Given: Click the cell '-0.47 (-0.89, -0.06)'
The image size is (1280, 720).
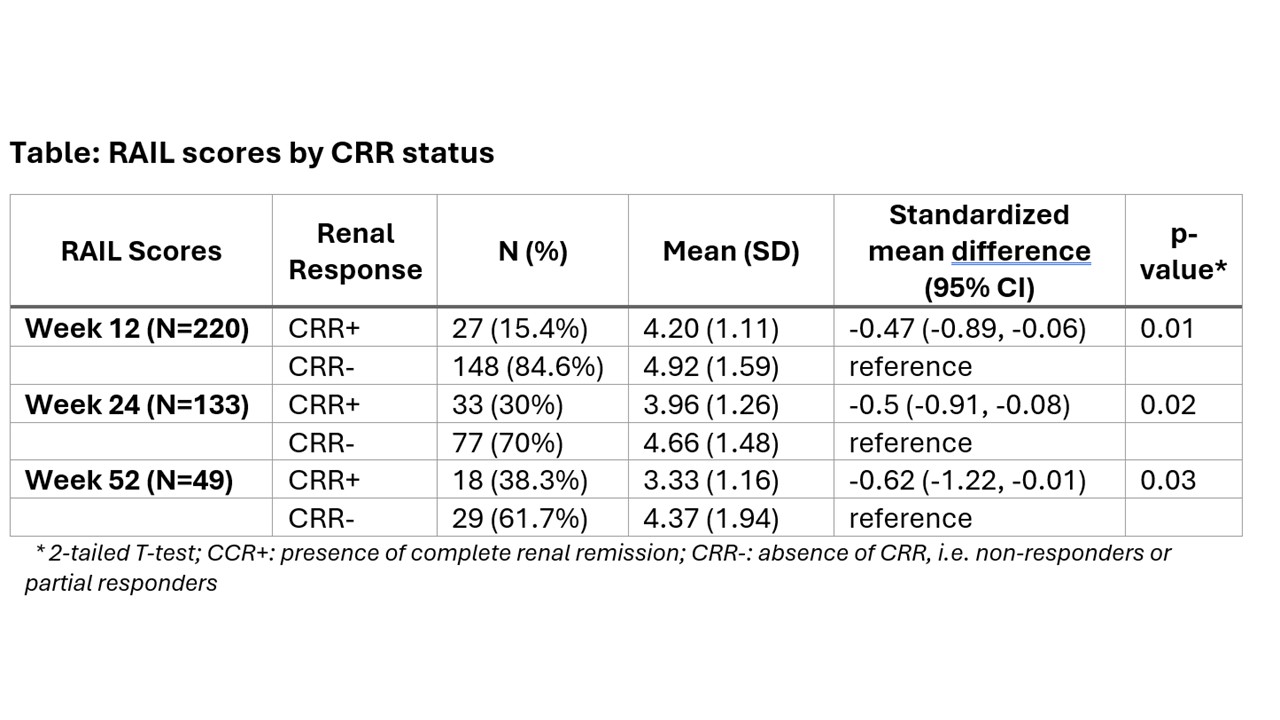Looking at the screenshot, I should 967,328.
